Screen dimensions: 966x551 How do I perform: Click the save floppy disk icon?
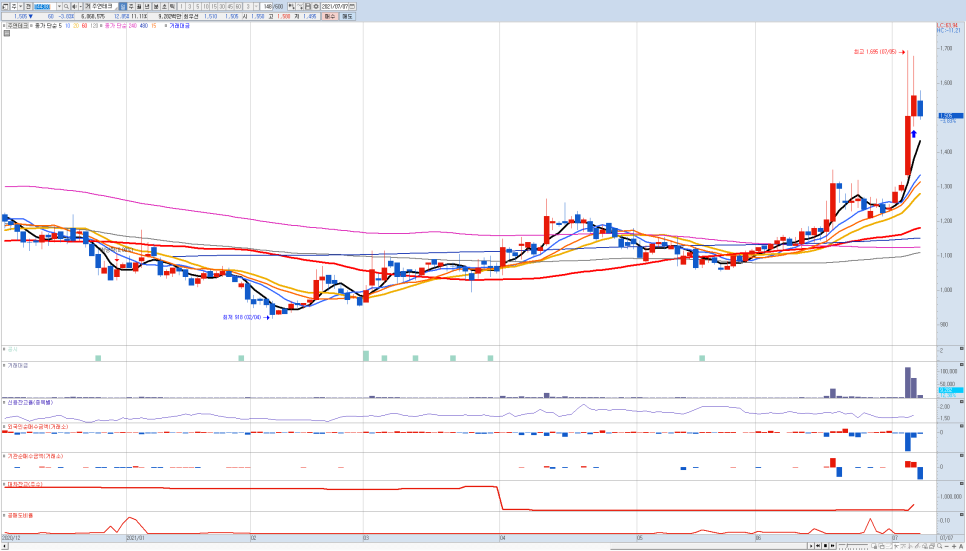[x=307, y=6]
